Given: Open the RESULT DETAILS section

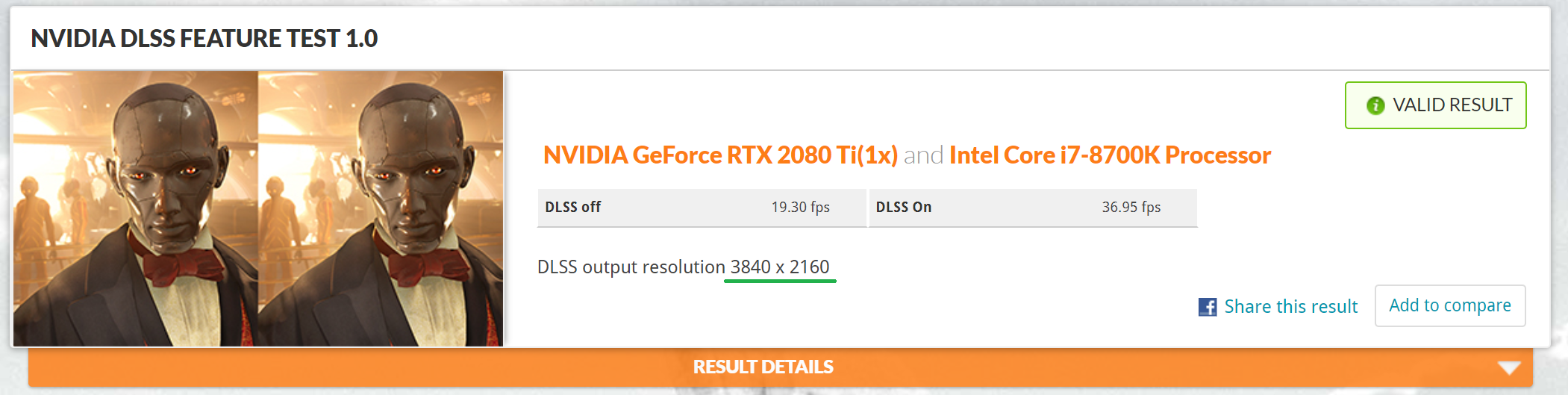Looking at the screenshot, I should pos(763,367).
